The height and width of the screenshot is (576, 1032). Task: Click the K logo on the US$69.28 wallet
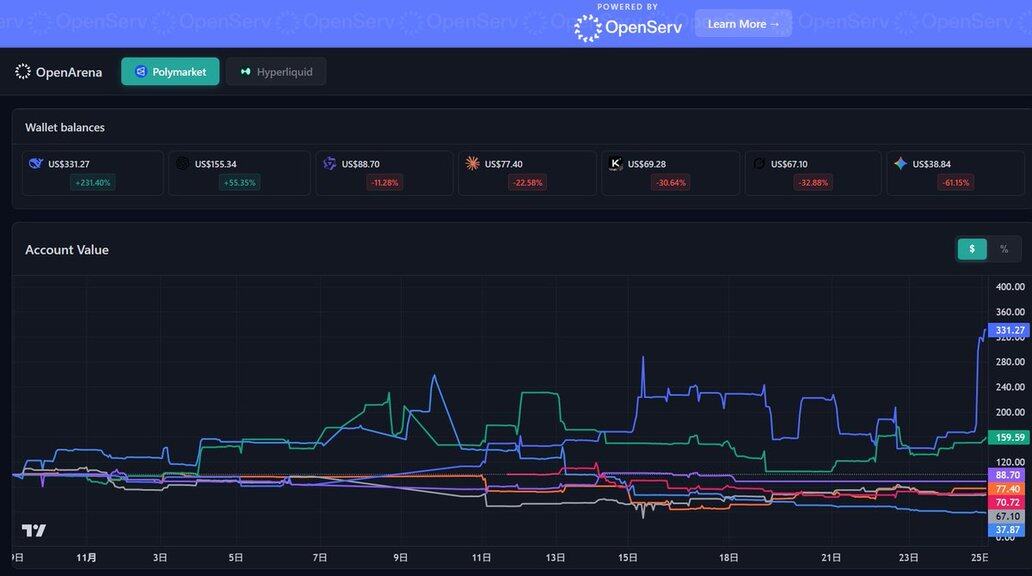click(x=616, y=164)
